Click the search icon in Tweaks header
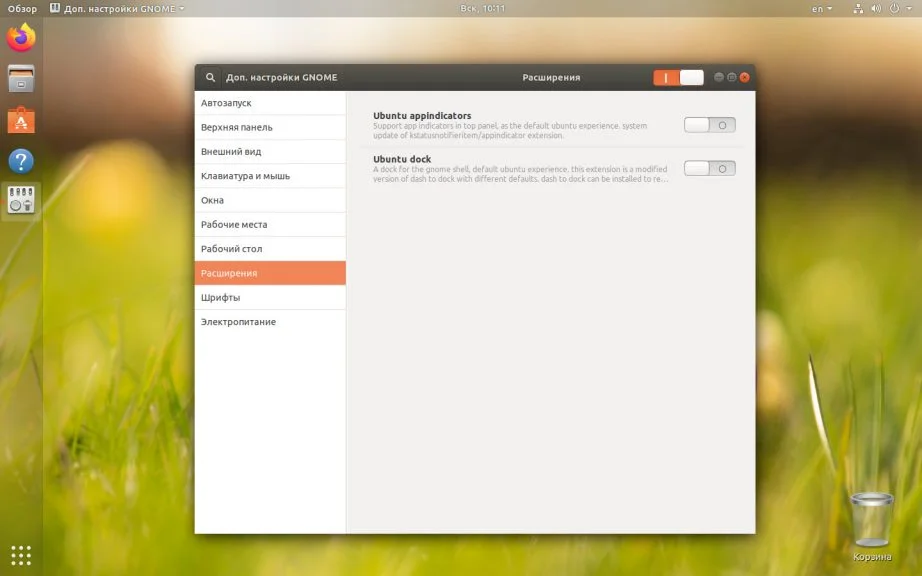The image size is (922, 576). [x=210, y=77]
